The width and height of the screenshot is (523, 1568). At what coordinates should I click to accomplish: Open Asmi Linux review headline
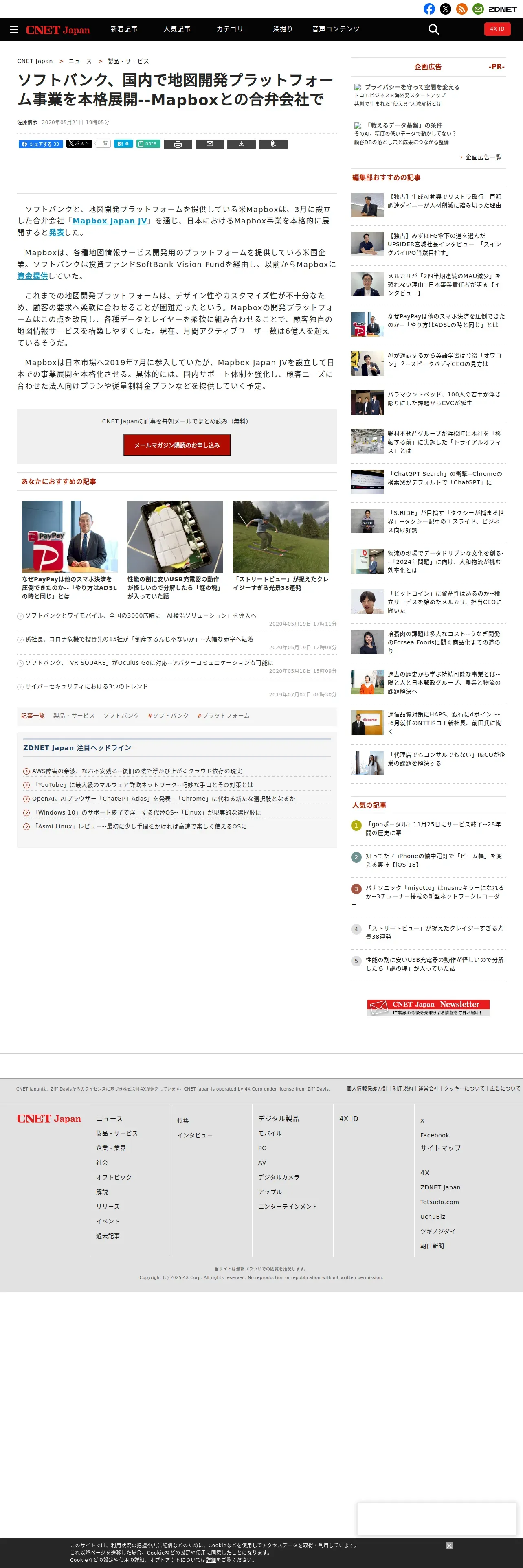click(139, 827)
